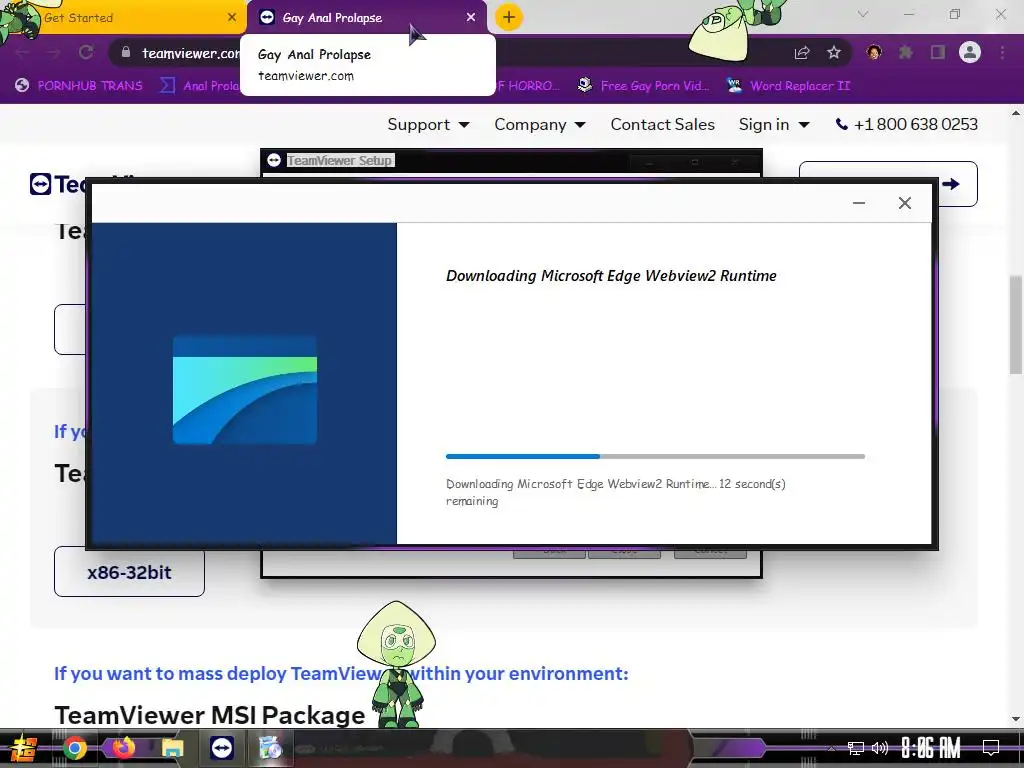1024x768 pixels.
Task: Open a new tab with the plus button
Action: click(x=509, y=18)
